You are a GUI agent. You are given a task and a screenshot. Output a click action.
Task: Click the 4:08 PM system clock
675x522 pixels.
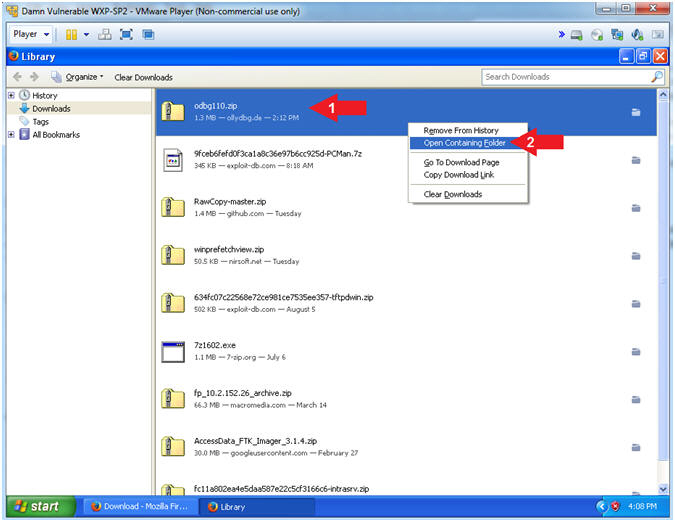[642, 507]
